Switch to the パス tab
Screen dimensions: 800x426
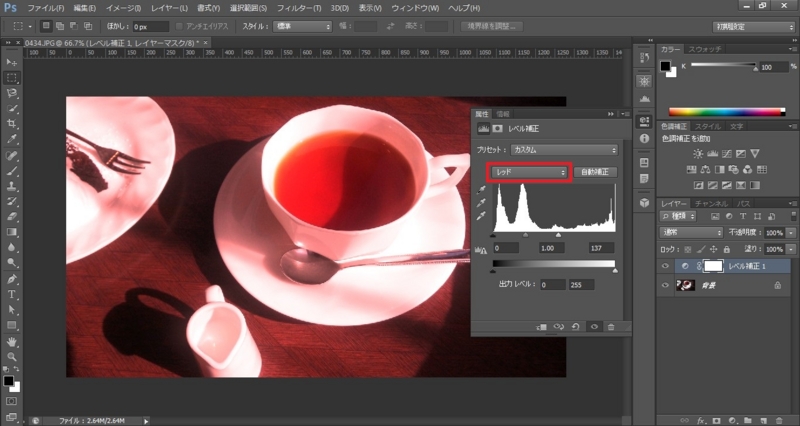[x=744, y=204]
